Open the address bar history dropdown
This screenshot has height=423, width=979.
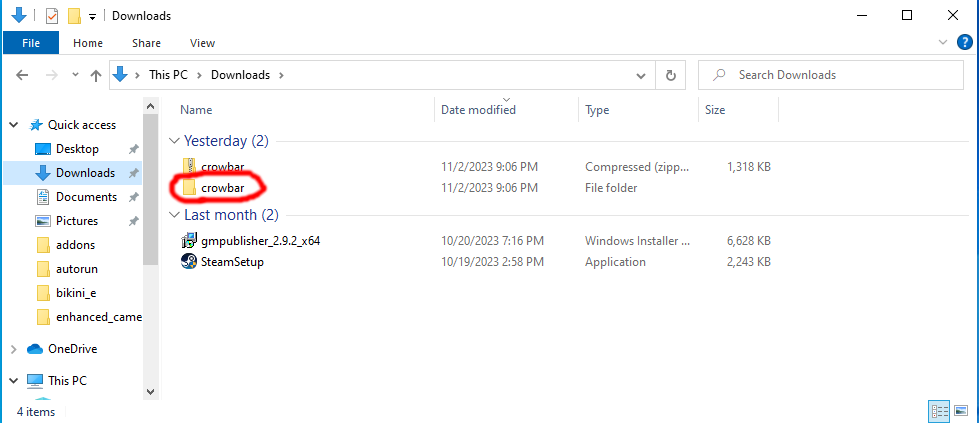pos(642,75)
